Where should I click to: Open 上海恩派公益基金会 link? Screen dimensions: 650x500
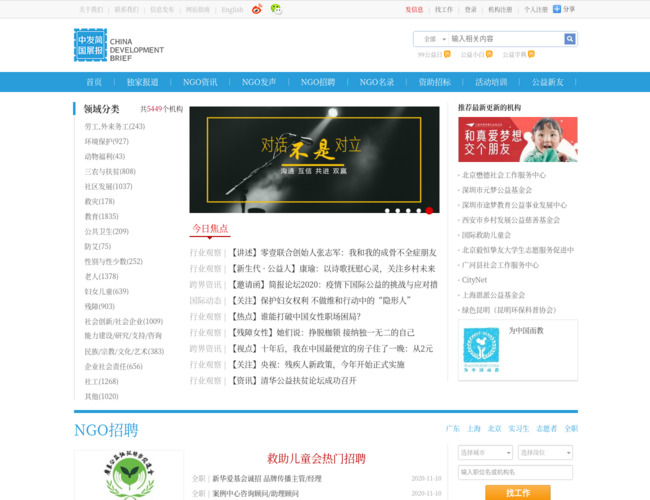point(493,295)
